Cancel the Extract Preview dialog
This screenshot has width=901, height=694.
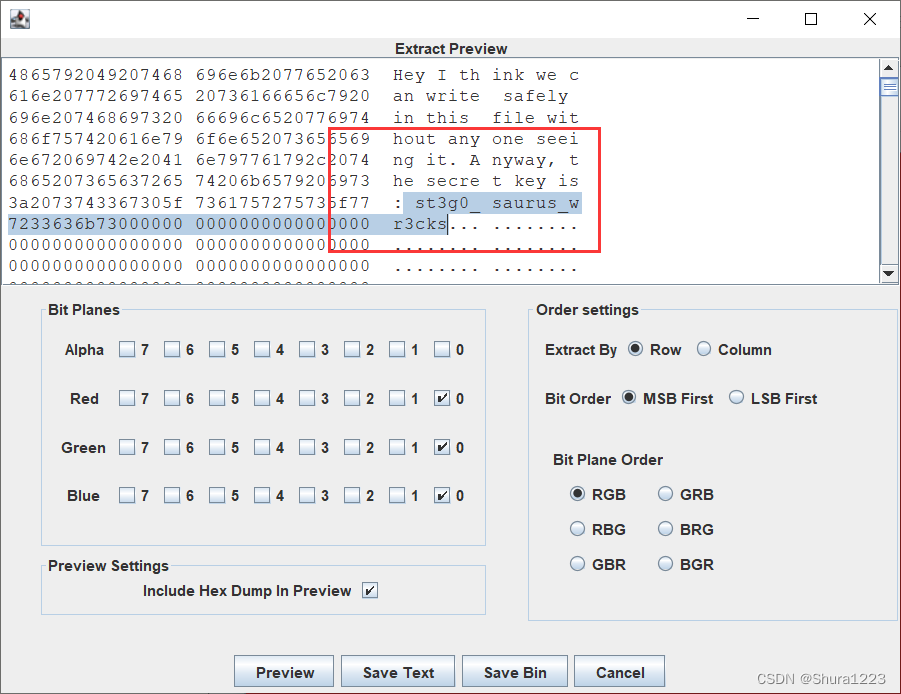tap(619, 671)
